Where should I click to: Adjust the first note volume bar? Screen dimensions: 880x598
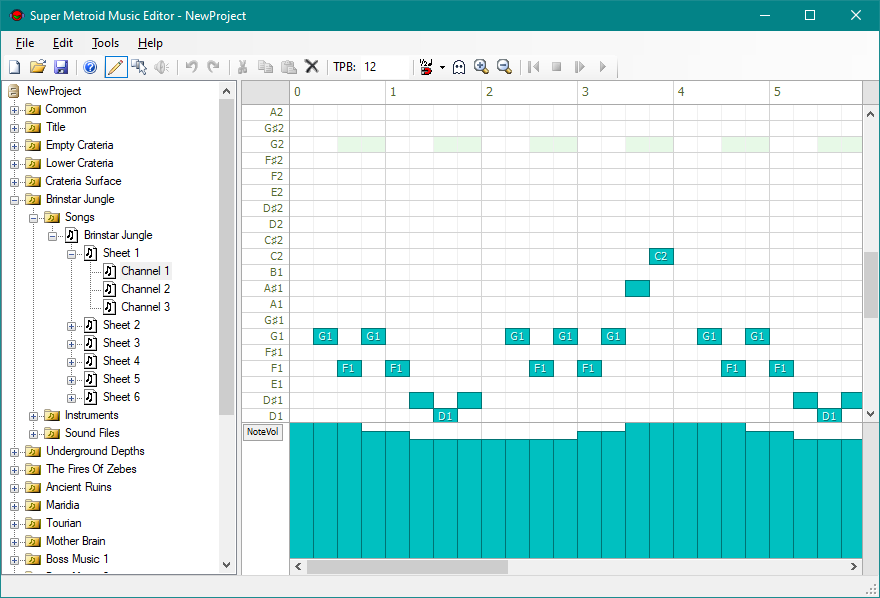(x=301, y=490)
